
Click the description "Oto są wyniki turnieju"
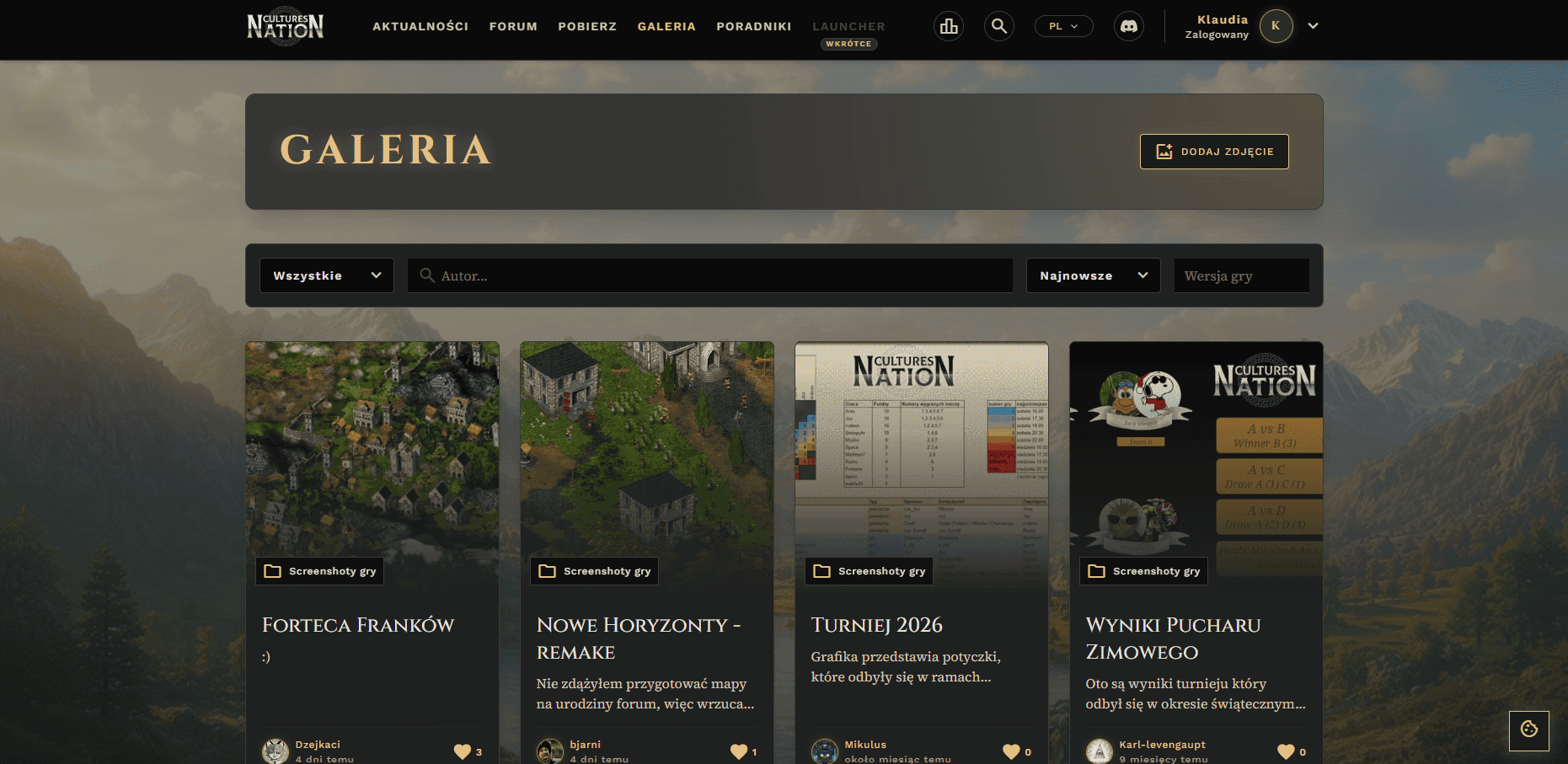pos(1196,693)
